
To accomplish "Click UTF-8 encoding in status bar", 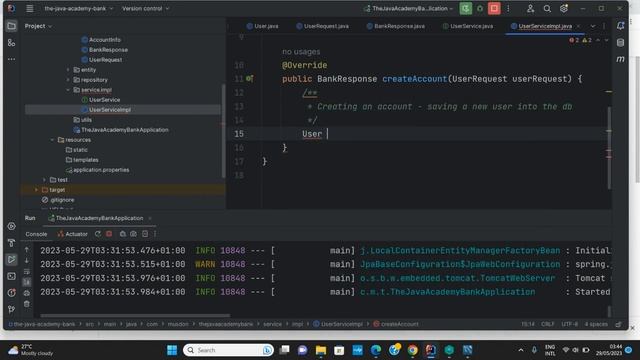I will click(569, 324).
